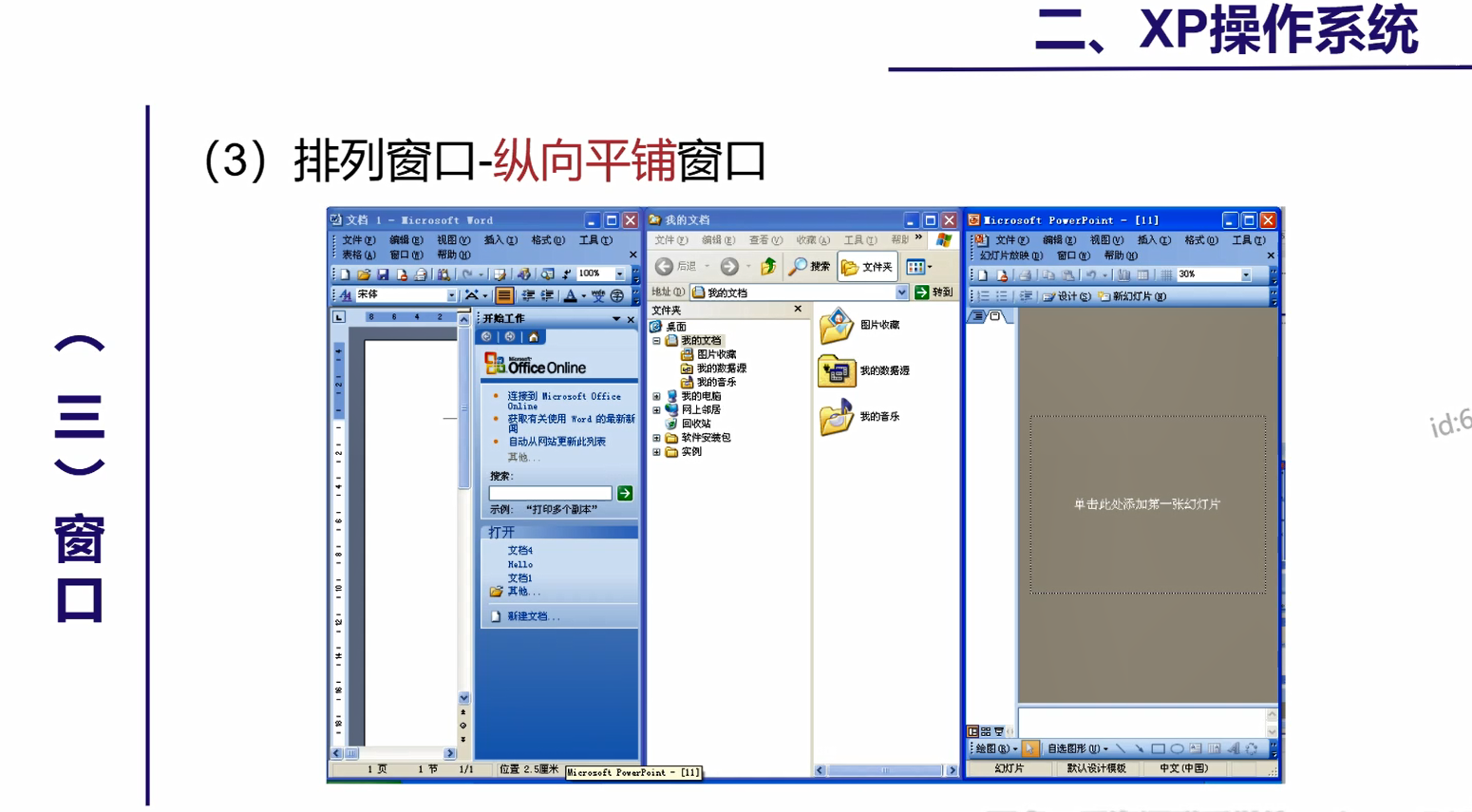
Task: Click the Save floppy-disk icon in Word toolbar
Action: tap(383, 274)
